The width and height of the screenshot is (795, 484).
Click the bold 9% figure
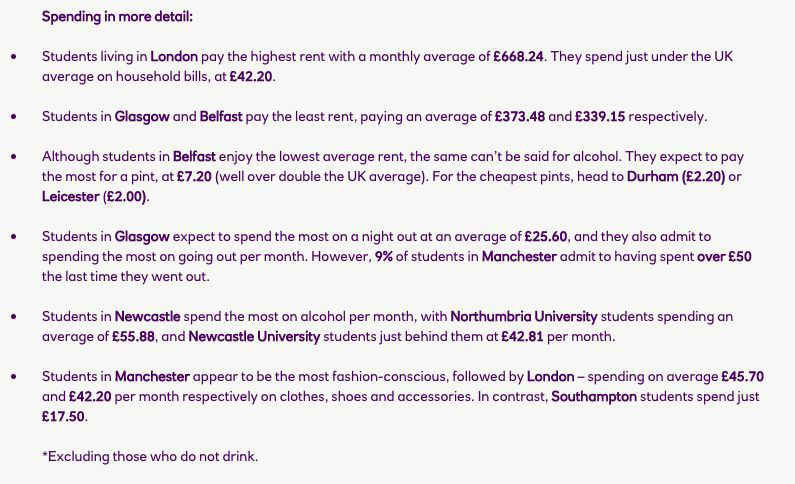pos(384,256)
